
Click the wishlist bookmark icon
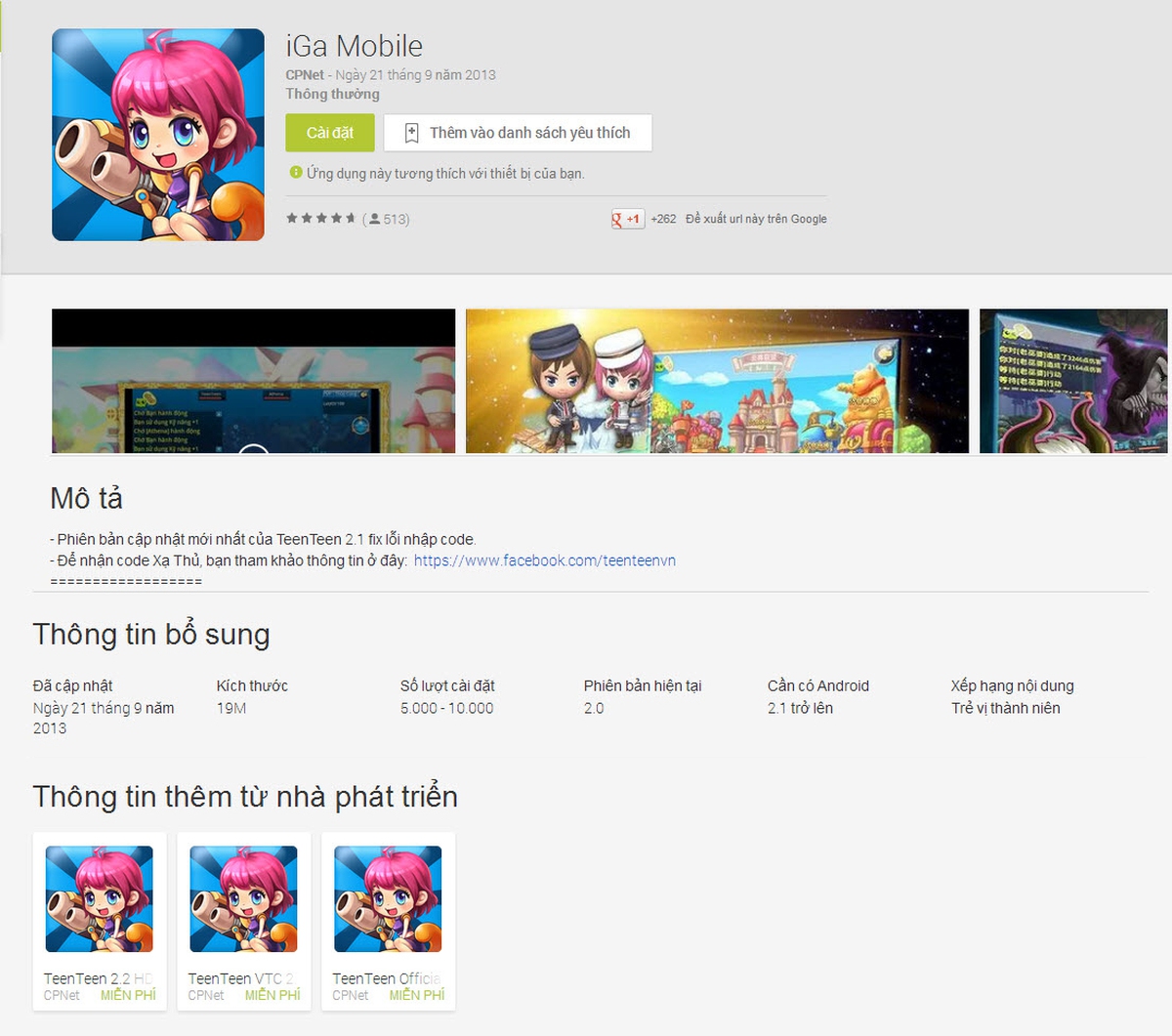click(411, 133)
